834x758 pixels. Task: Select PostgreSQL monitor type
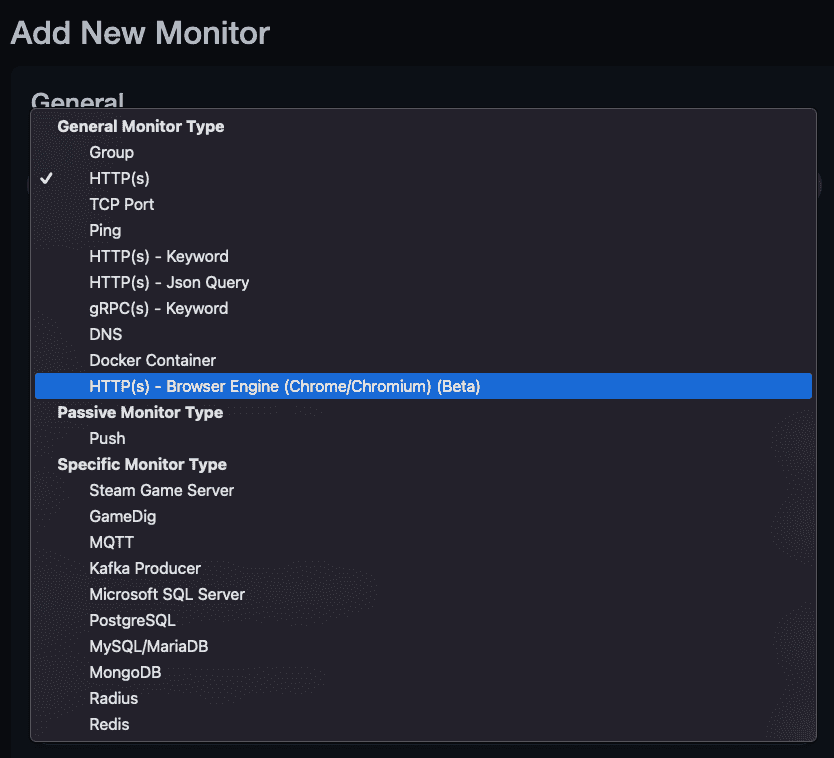click(x=132, y=620)
